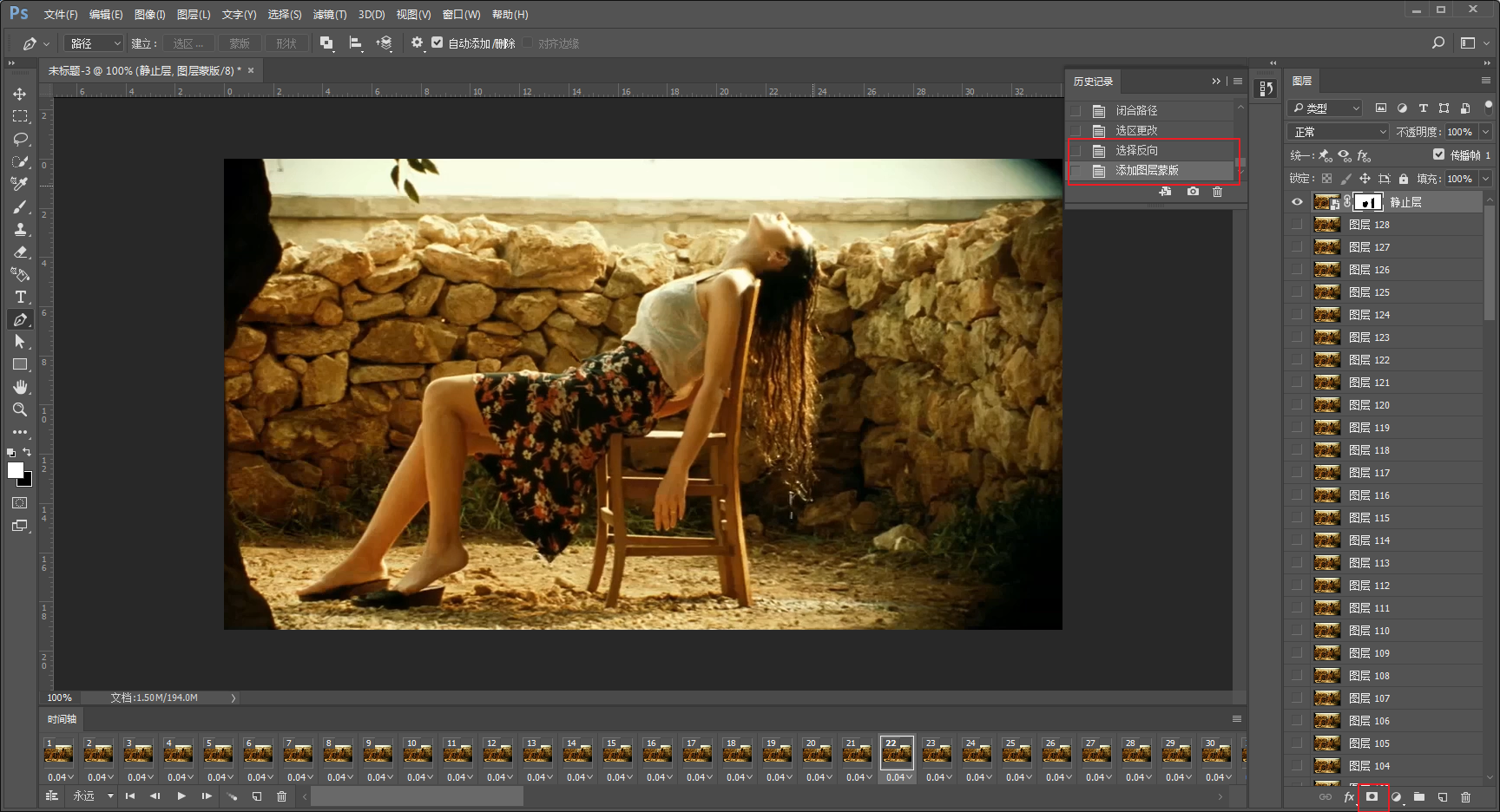Toggle the 传播帧 1 checkbox
This screenshot has width=1500, height=812.
(x=1438, y=154)
